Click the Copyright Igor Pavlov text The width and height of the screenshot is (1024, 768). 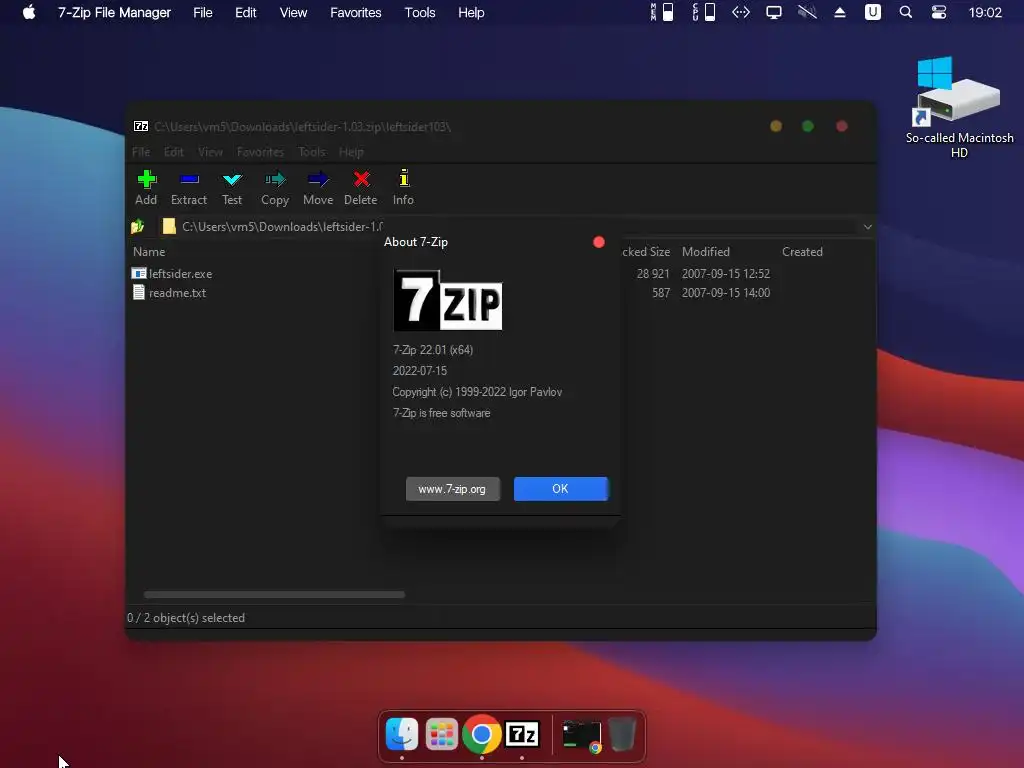click(477, 392)
